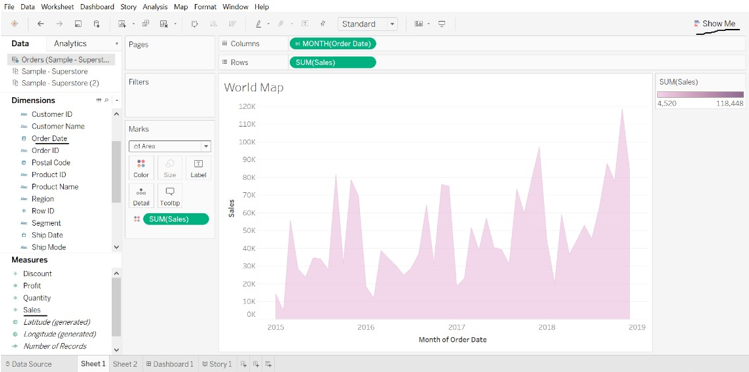Switch to the Analytics tab
Image resolution: width=749 pixels, height=372 pixels.
(x=70, y=43)
